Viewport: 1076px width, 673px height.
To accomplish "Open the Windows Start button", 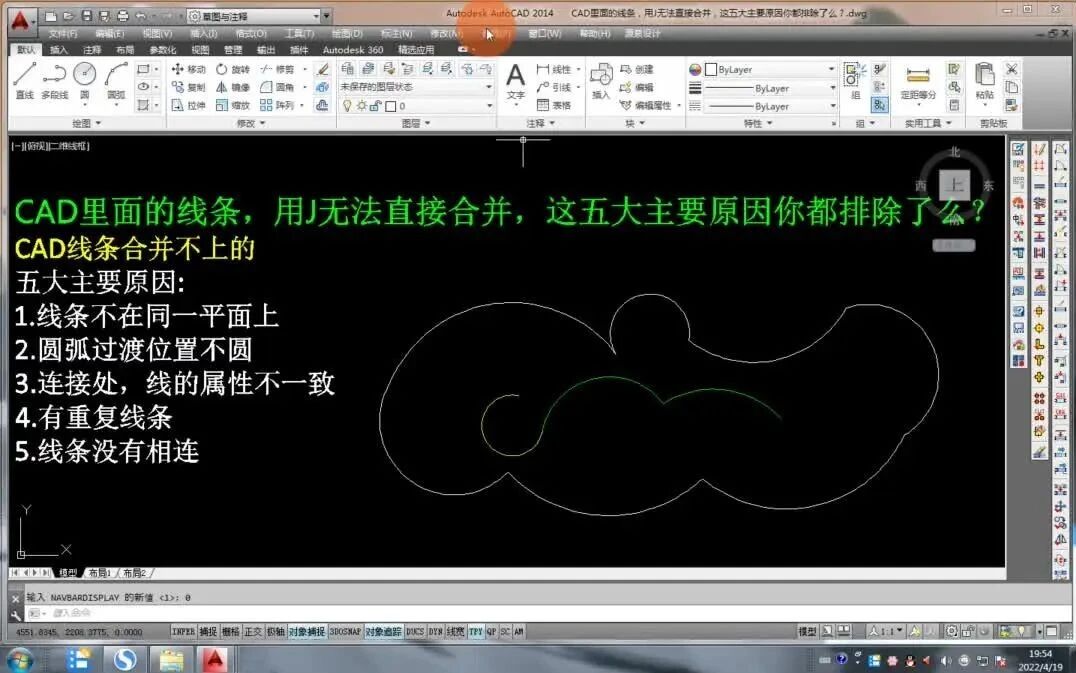I will 19,660.
